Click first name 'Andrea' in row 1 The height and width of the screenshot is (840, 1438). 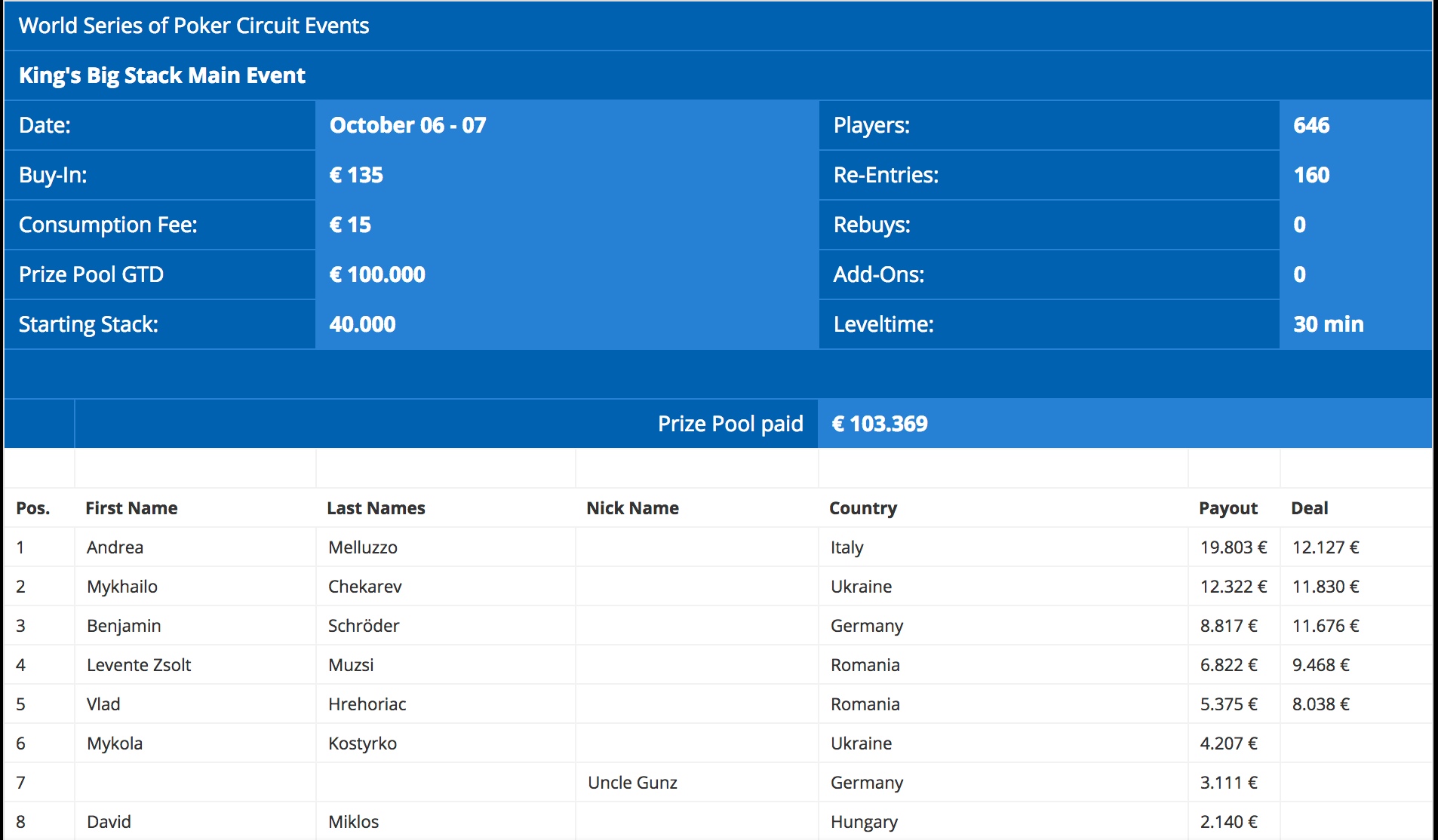(115, 547)
